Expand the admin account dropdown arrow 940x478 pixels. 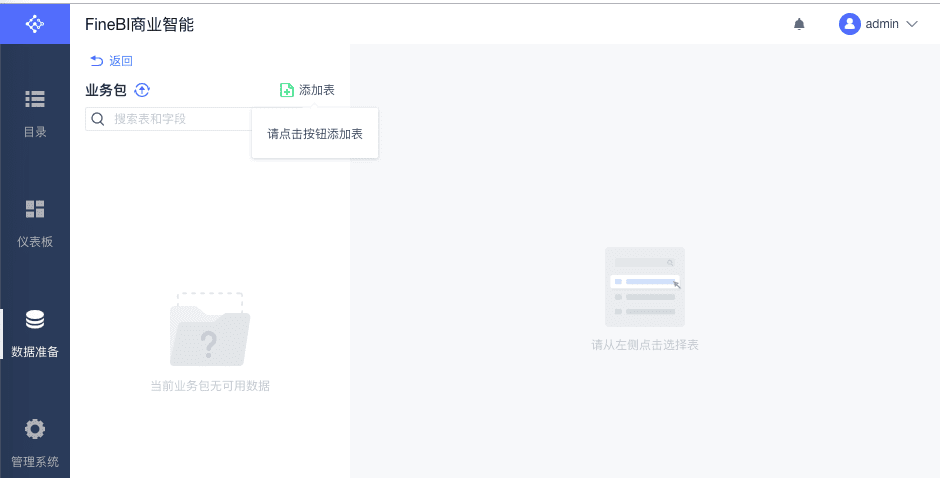(912, 24)
